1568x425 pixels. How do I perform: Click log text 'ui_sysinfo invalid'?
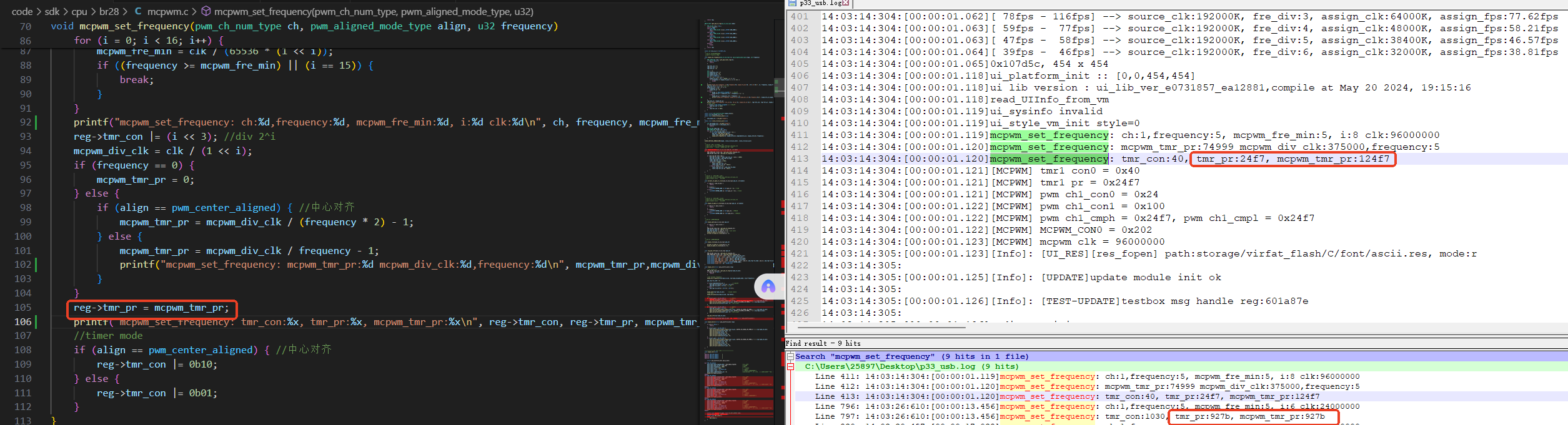(x=1046, y=111)
